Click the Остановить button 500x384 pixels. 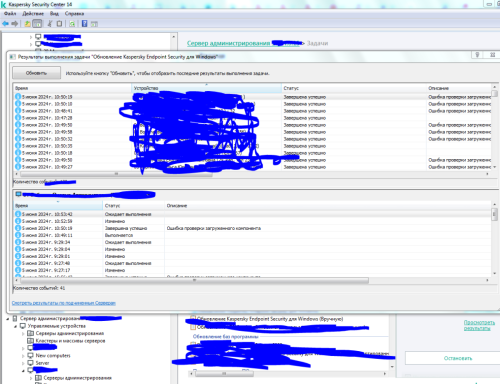[458, 358]
